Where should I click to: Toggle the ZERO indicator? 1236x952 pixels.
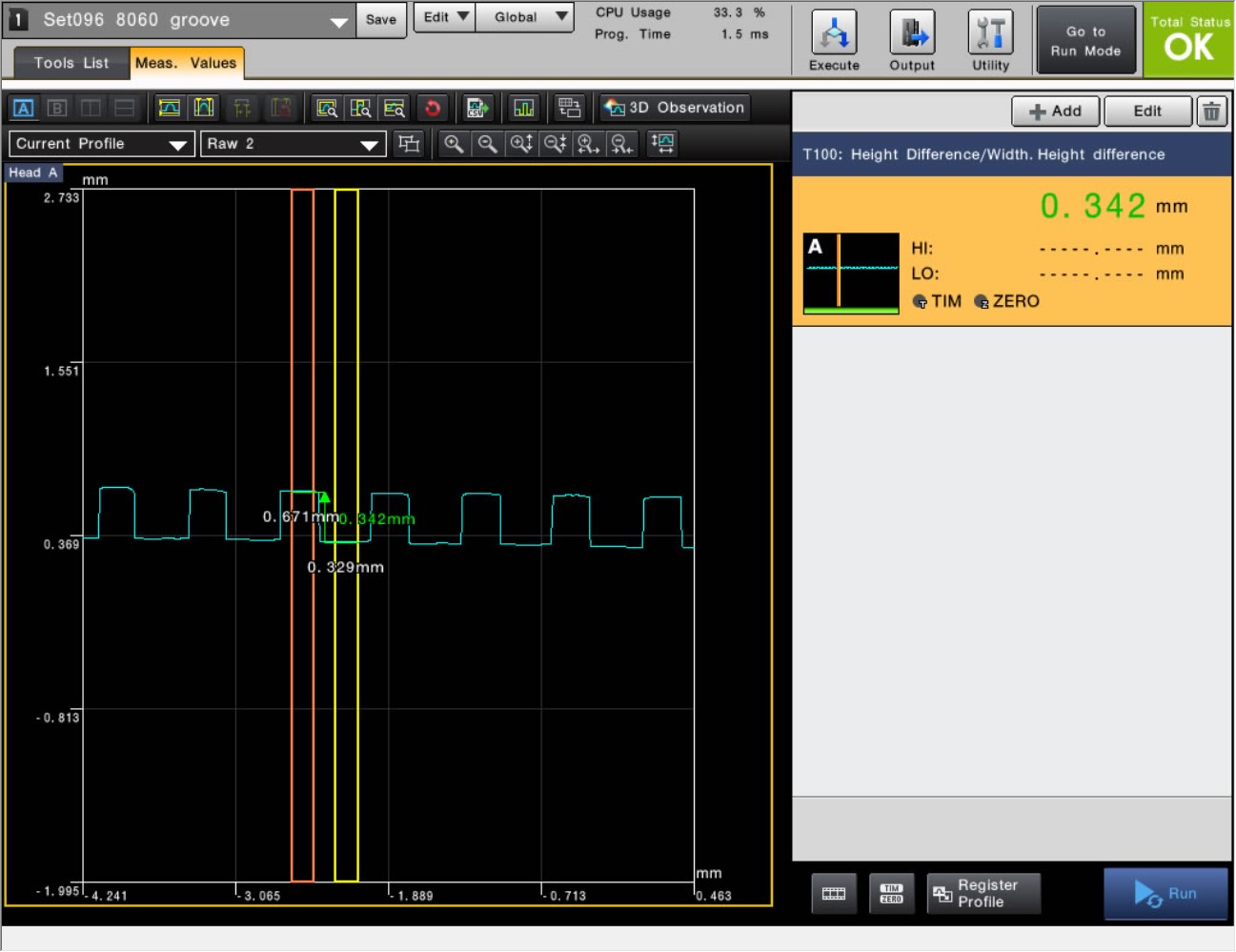(x=1006, y=301)
